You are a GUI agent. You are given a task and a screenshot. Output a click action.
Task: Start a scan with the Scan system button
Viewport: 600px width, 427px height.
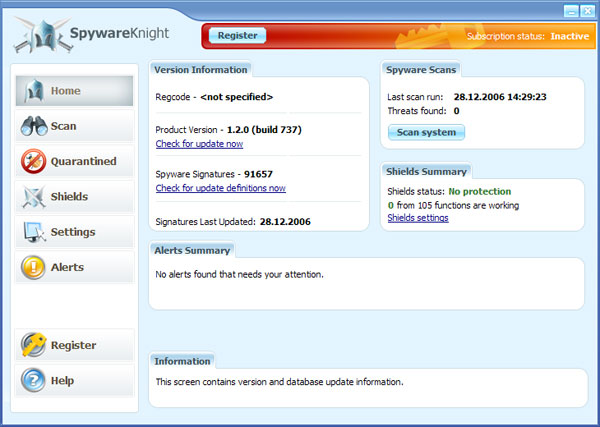[426, 132]
